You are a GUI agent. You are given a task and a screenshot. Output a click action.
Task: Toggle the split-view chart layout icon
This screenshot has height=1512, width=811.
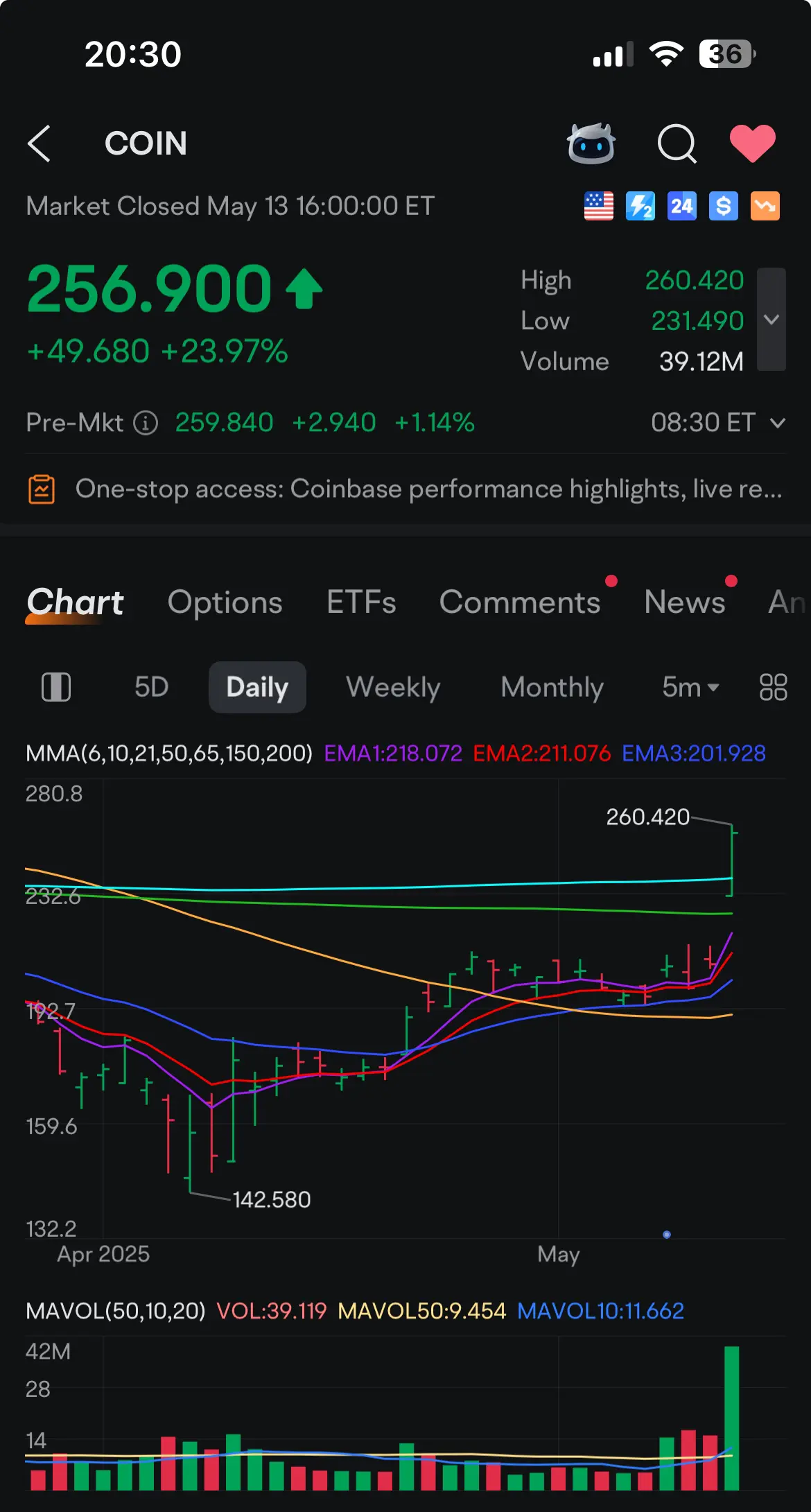(56, 687)
